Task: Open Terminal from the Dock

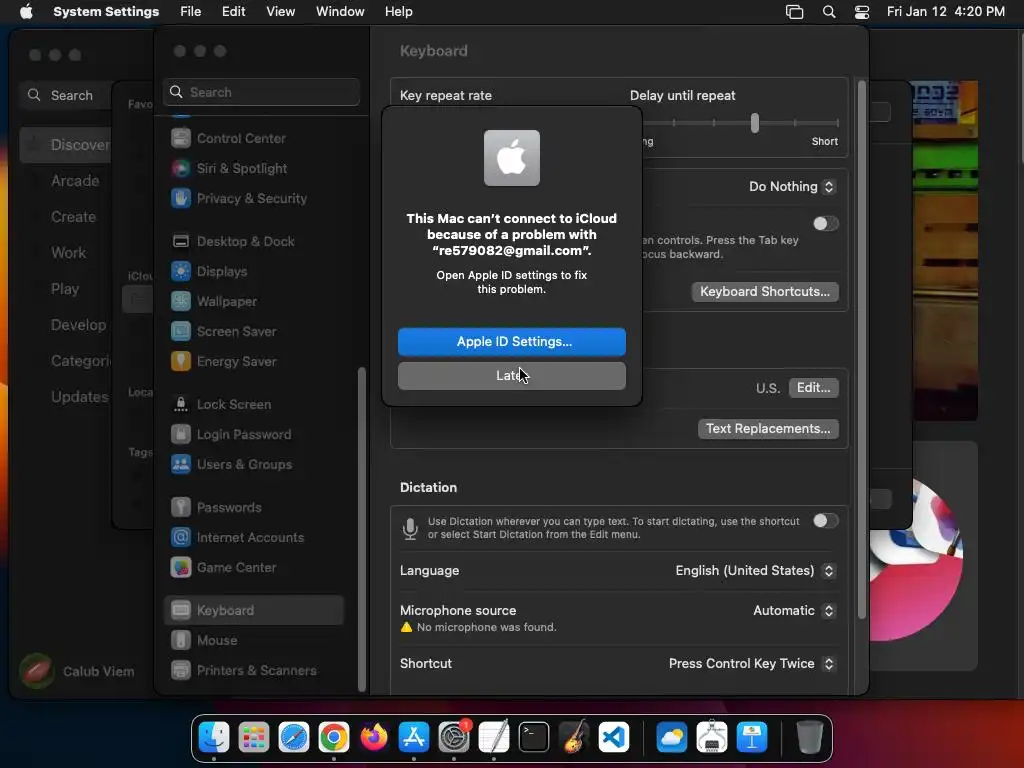Action: [534, 738]
